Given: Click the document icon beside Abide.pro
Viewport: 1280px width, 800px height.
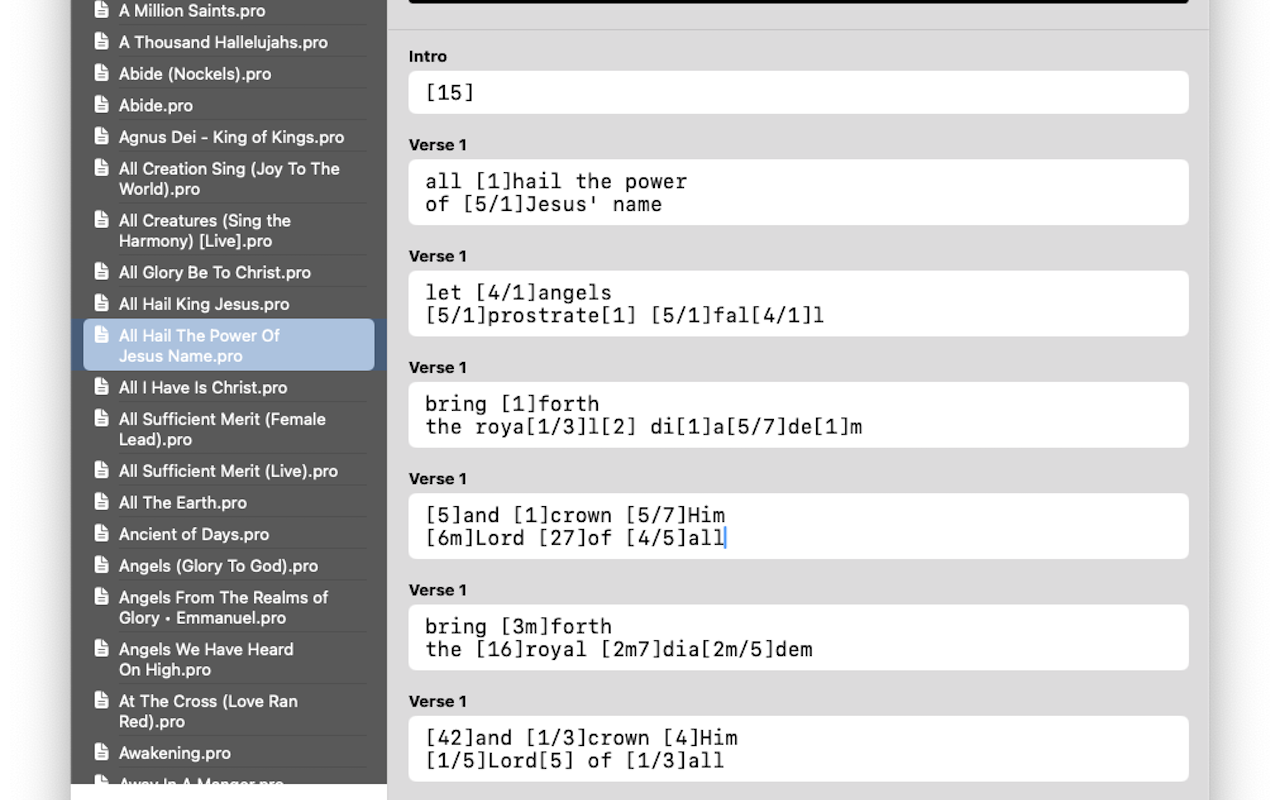Looking at the screenshot, I should coord(102,105).
